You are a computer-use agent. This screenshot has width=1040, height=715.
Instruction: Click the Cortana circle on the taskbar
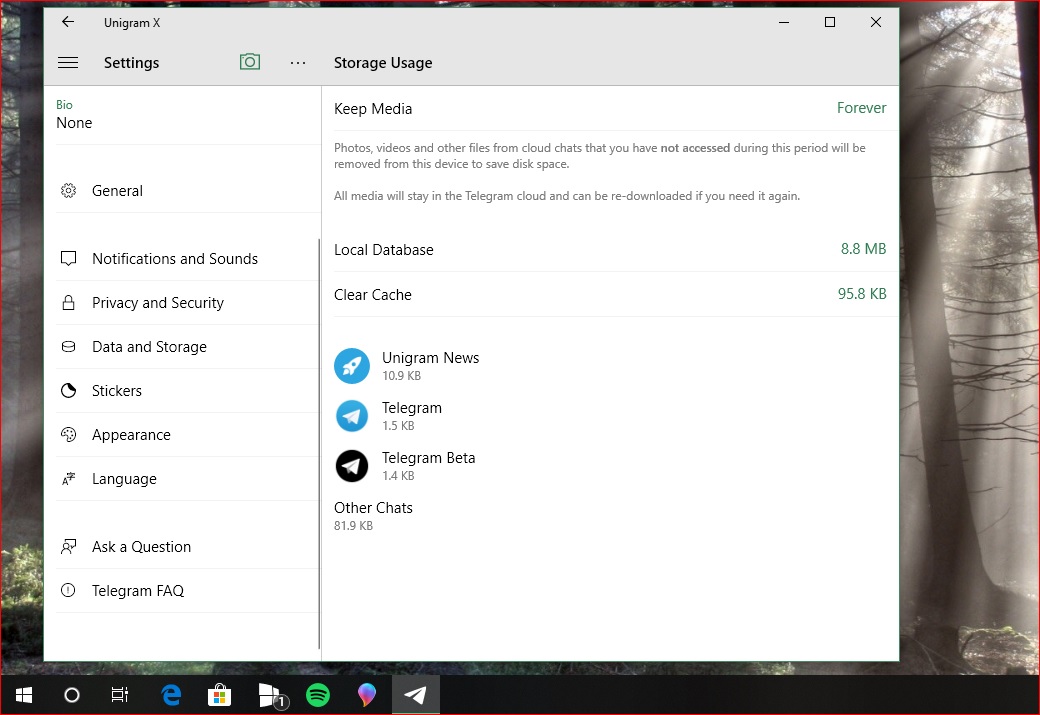click(x=72, y=695)
